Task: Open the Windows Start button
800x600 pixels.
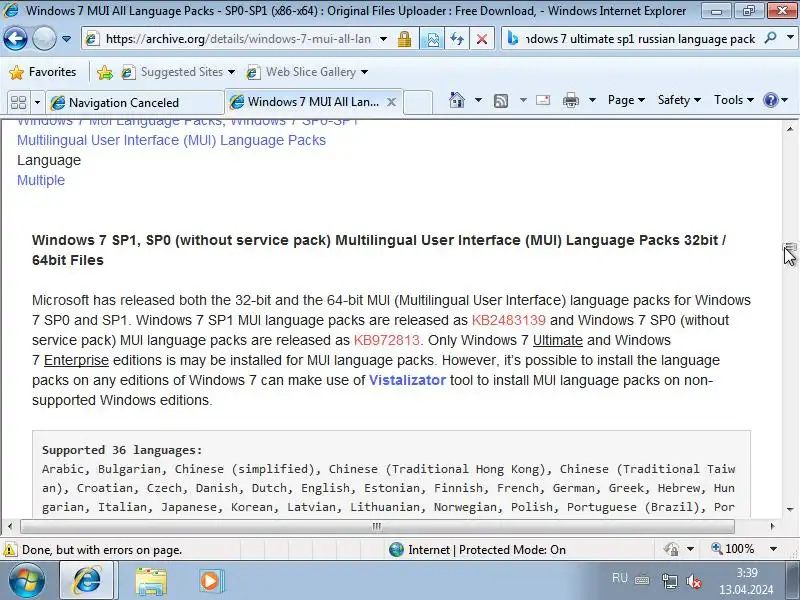Action: (x=27, y=581)
